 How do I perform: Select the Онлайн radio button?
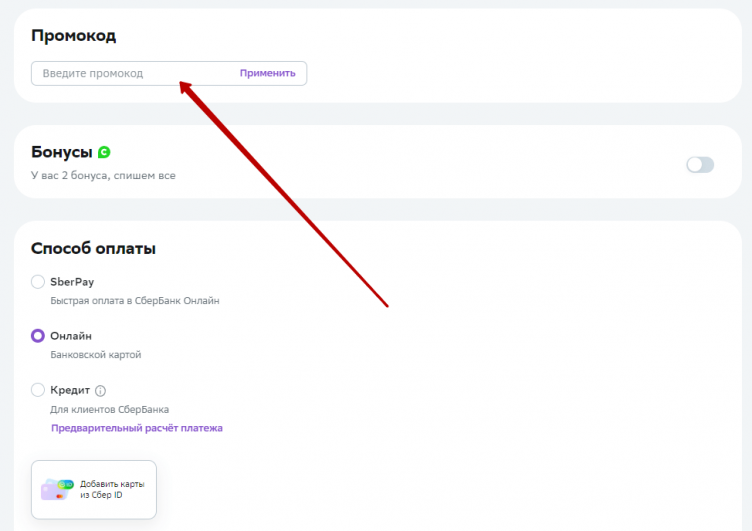pos(38,336)
